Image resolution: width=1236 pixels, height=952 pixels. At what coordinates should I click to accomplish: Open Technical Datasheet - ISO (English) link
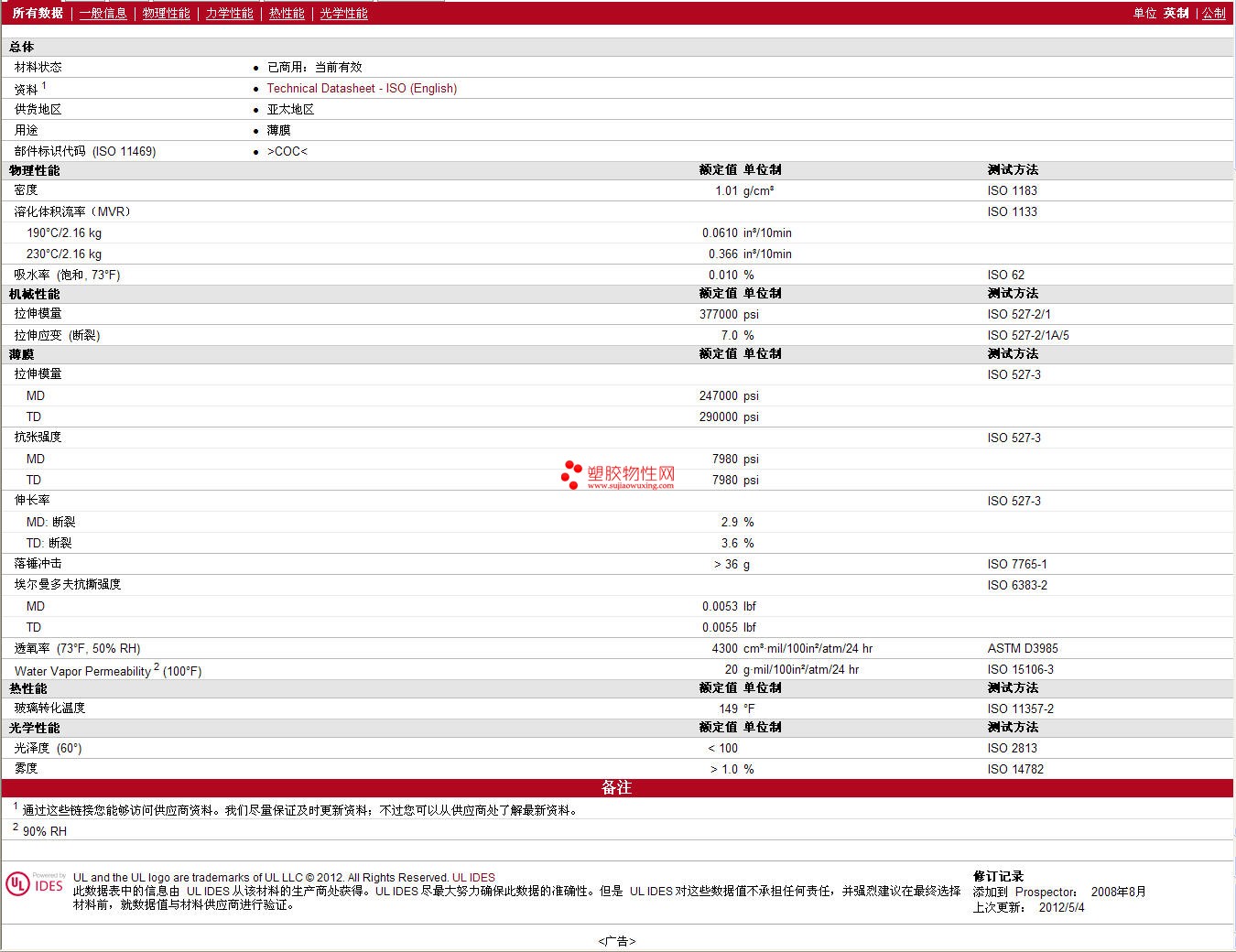coord(362,88)
